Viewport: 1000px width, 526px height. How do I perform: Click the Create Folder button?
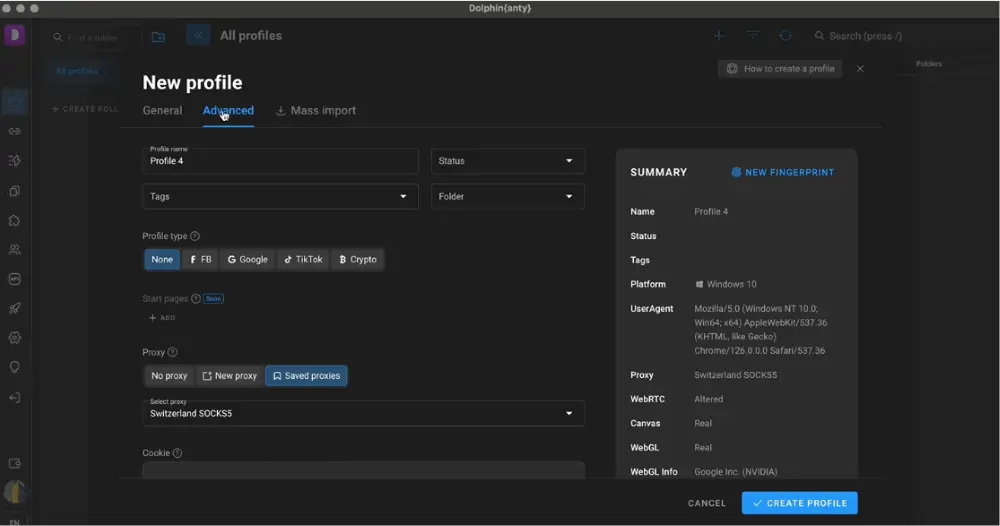point(85,109)
